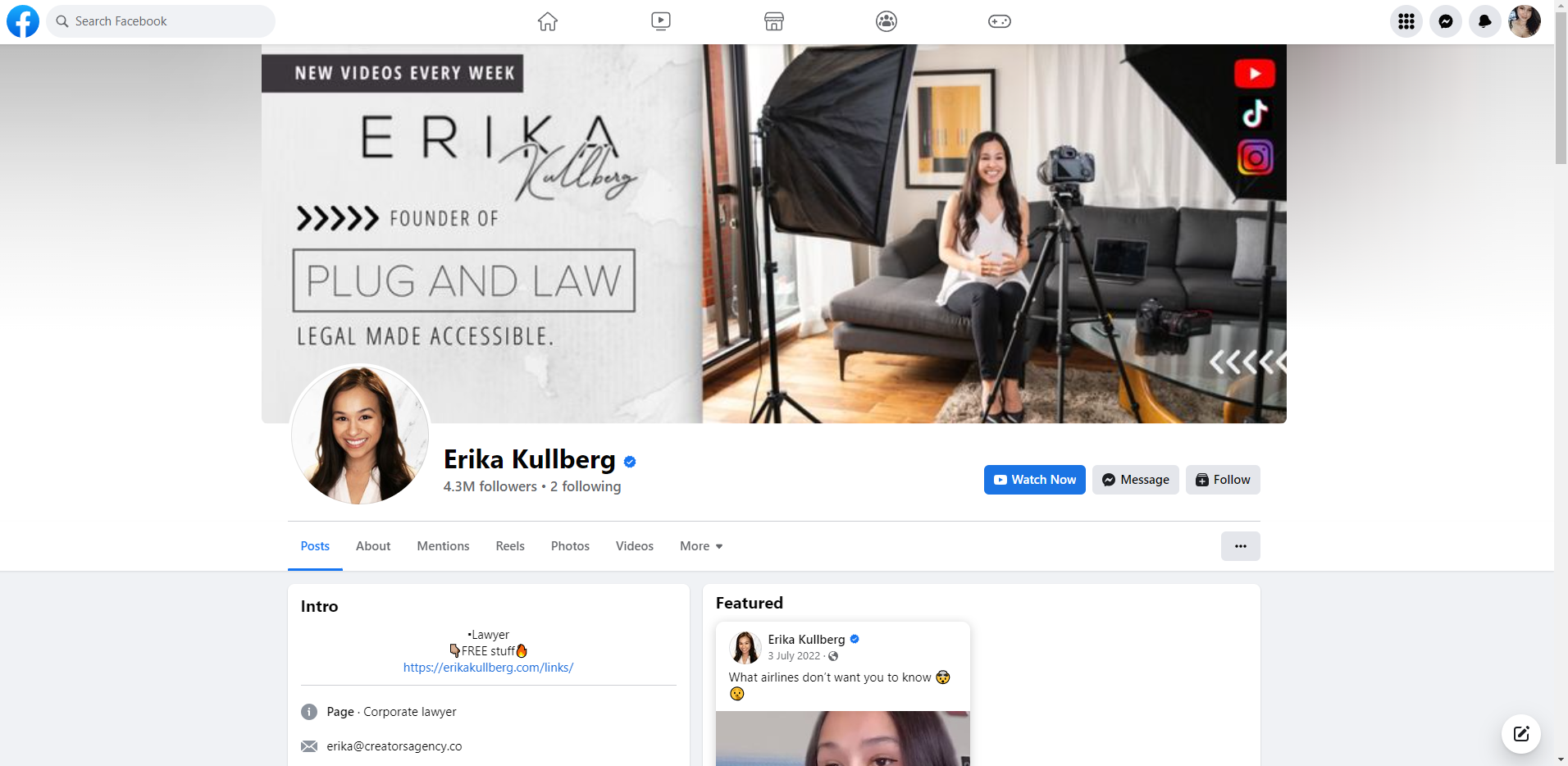The image size is (1568, 766).
Task: Follow the Erika Kullberg page
Action: click(x=1223, y=480)
